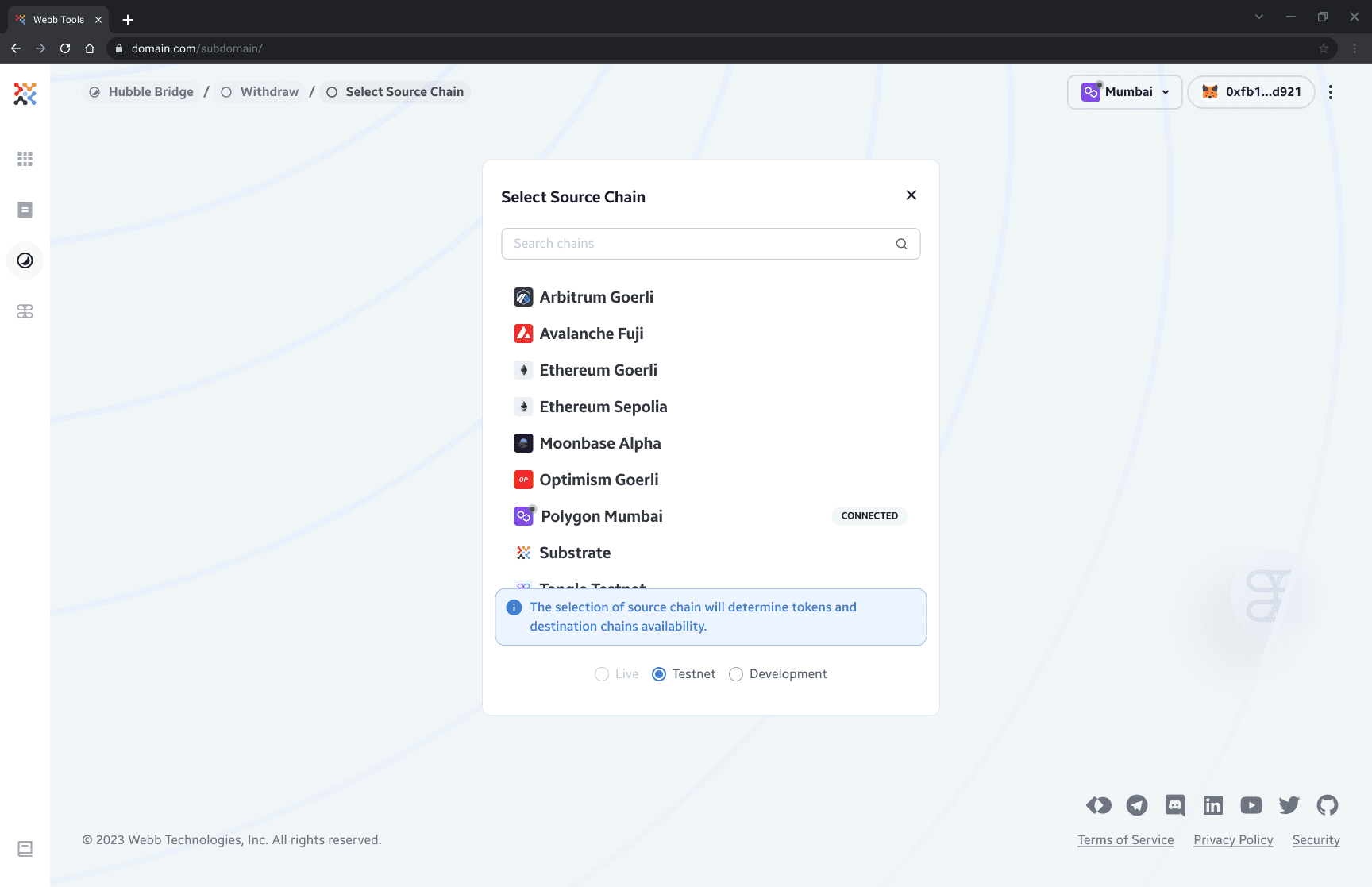Open Privacy Policy link
This screenshot has width=1372, height=887.
pyautogui.click(x=1233, y=840)
